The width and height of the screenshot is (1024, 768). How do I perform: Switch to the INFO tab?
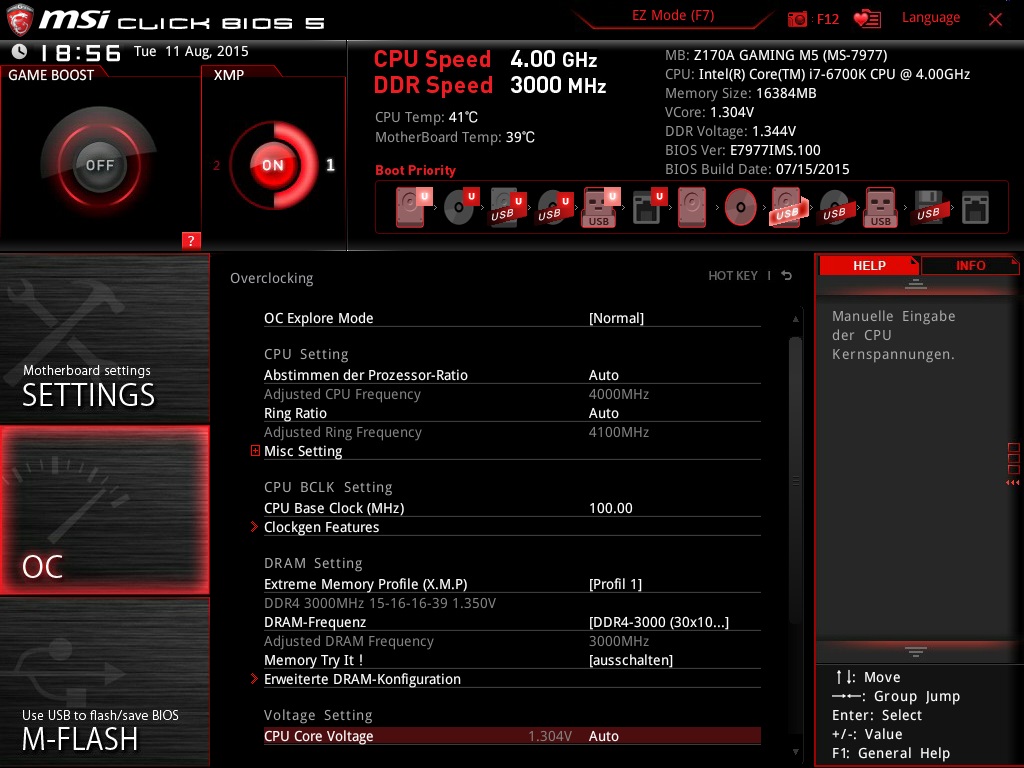[970, 265]
